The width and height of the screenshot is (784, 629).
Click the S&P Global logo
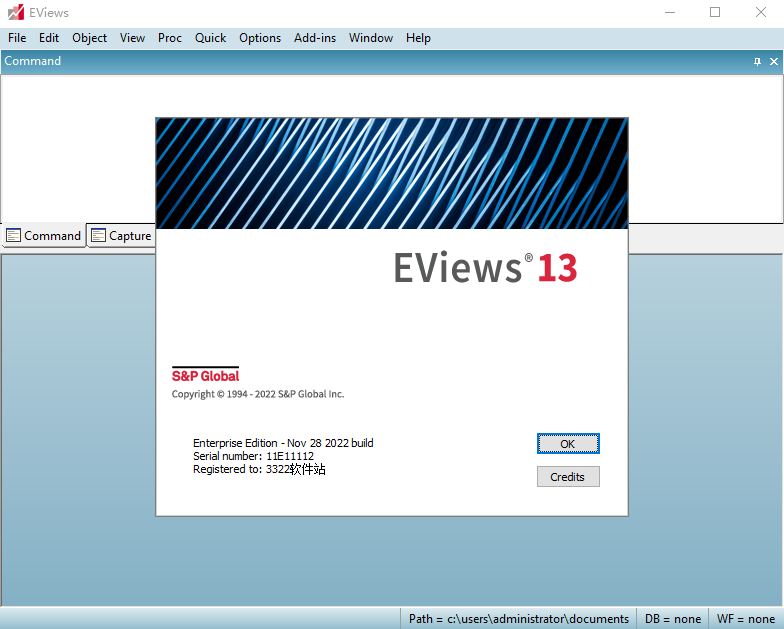(x=206, y=374)
